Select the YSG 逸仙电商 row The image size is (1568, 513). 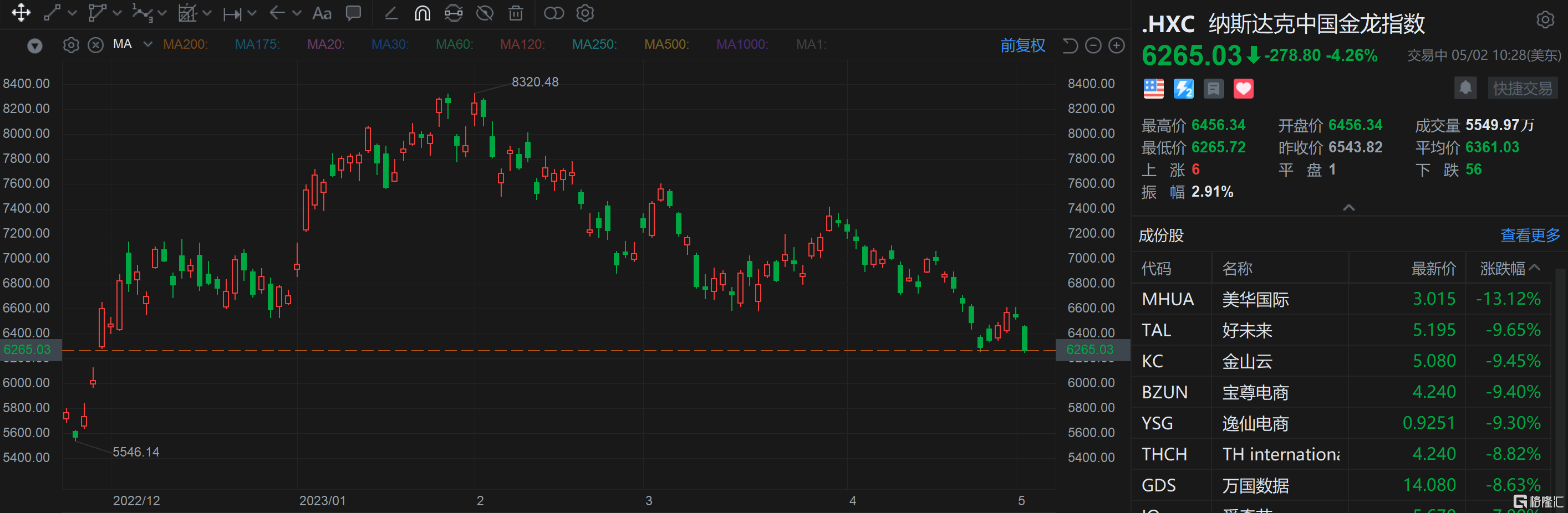click(1342, 424)
